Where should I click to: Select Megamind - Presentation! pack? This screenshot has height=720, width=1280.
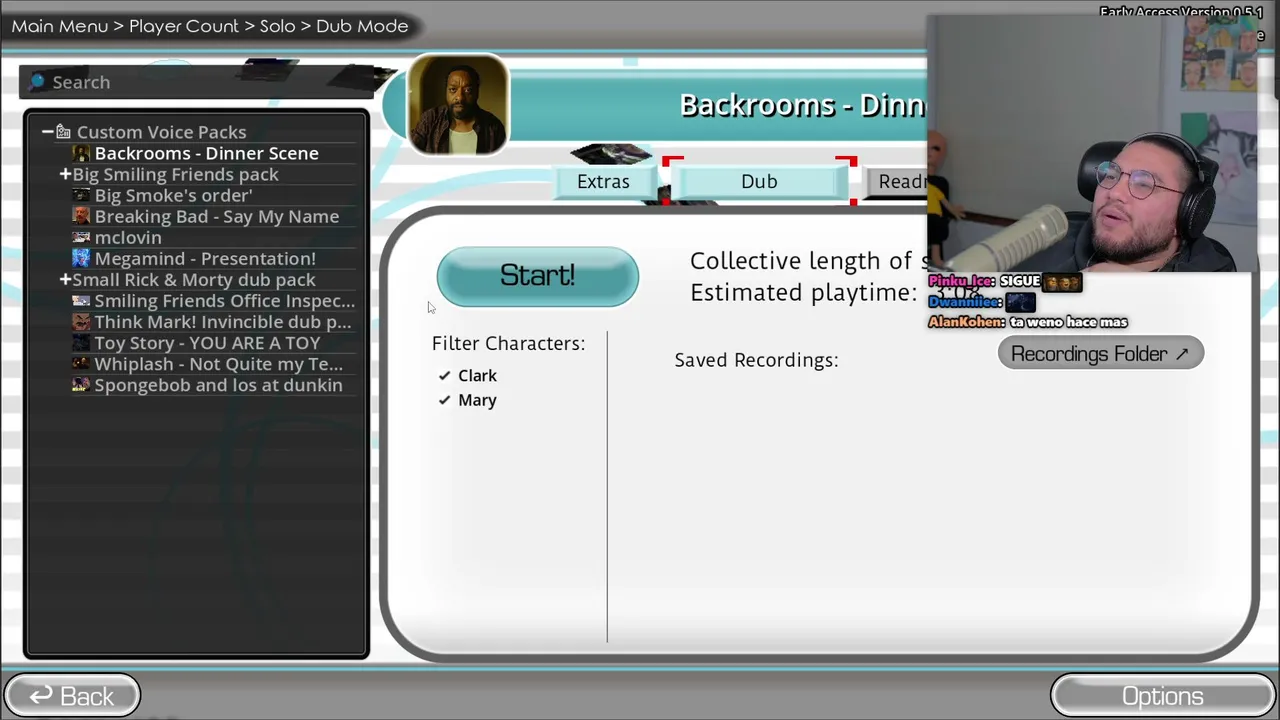click(x=205, y=258)
